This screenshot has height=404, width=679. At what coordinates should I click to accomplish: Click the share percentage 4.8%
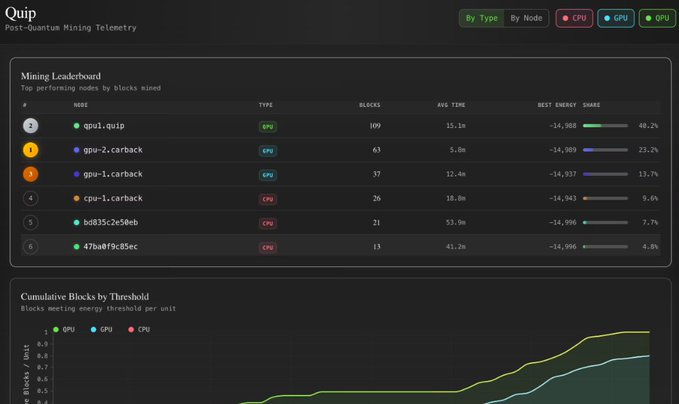point(650,247)
